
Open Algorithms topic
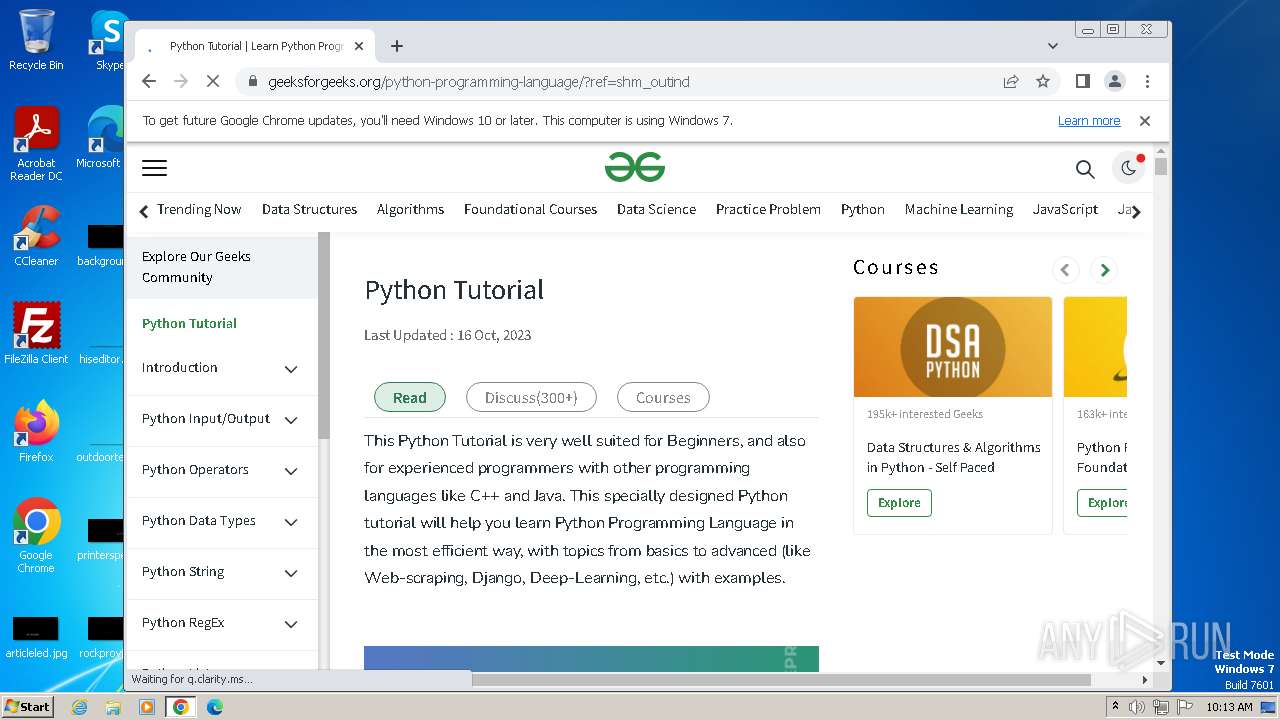410,209
